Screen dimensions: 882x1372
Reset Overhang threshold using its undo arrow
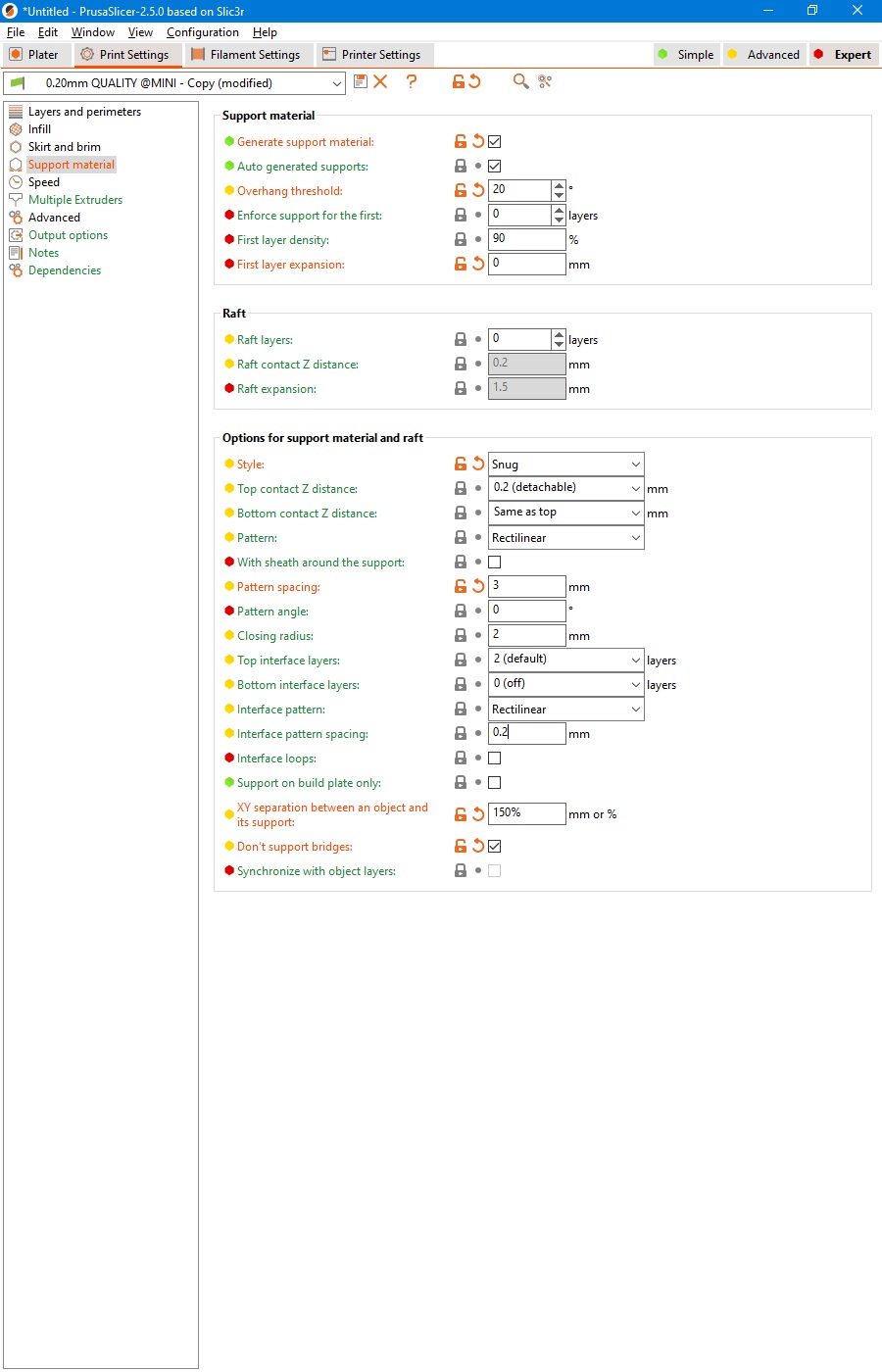478,190
